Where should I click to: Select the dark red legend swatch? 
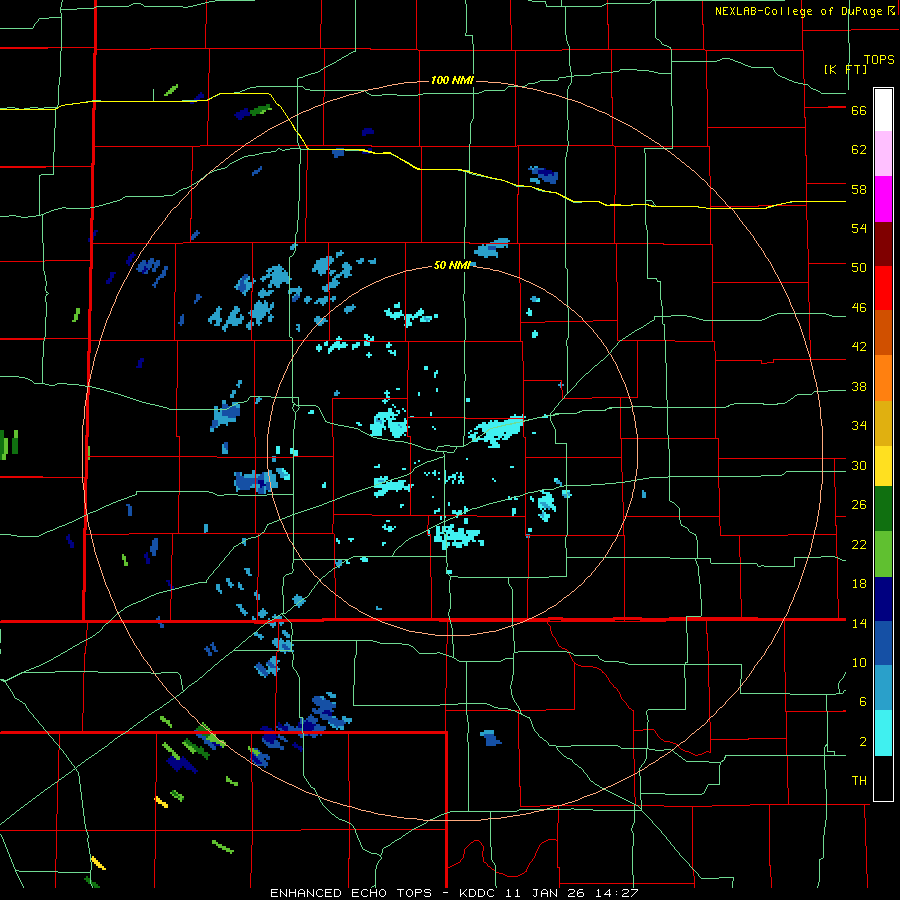click(883, 244)
